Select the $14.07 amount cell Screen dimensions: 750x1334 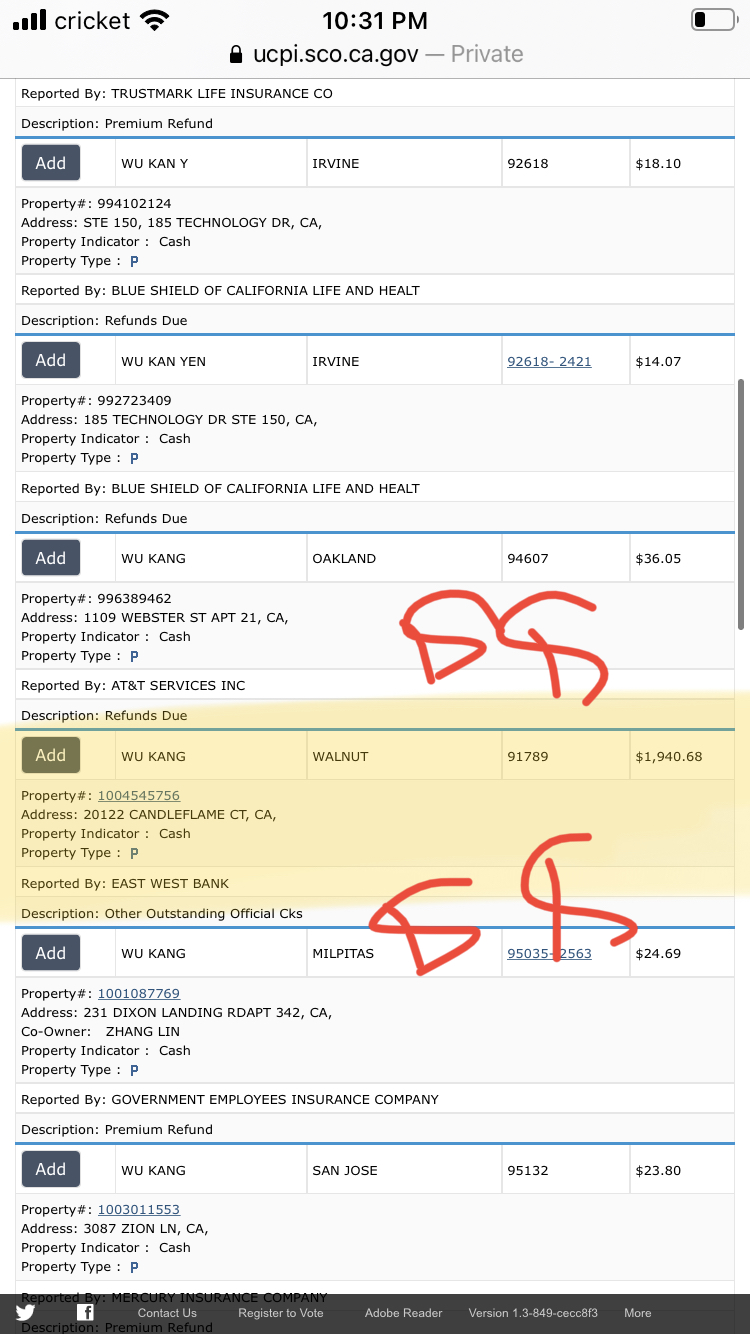pyautogui.click(x=682, y=361)
